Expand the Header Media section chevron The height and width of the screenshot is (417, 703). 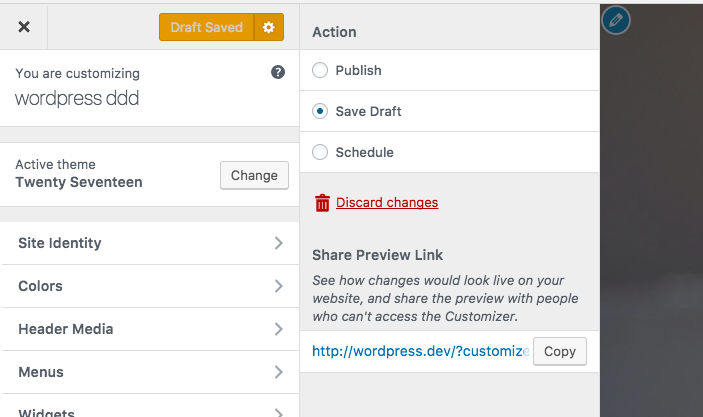[279, 329]
